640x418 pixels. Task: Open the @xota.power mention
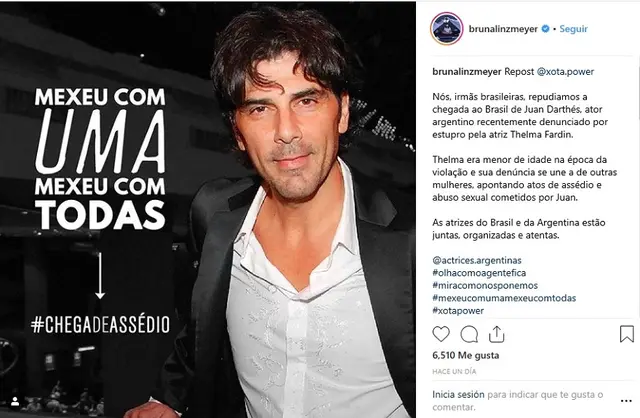pos(565,72)
